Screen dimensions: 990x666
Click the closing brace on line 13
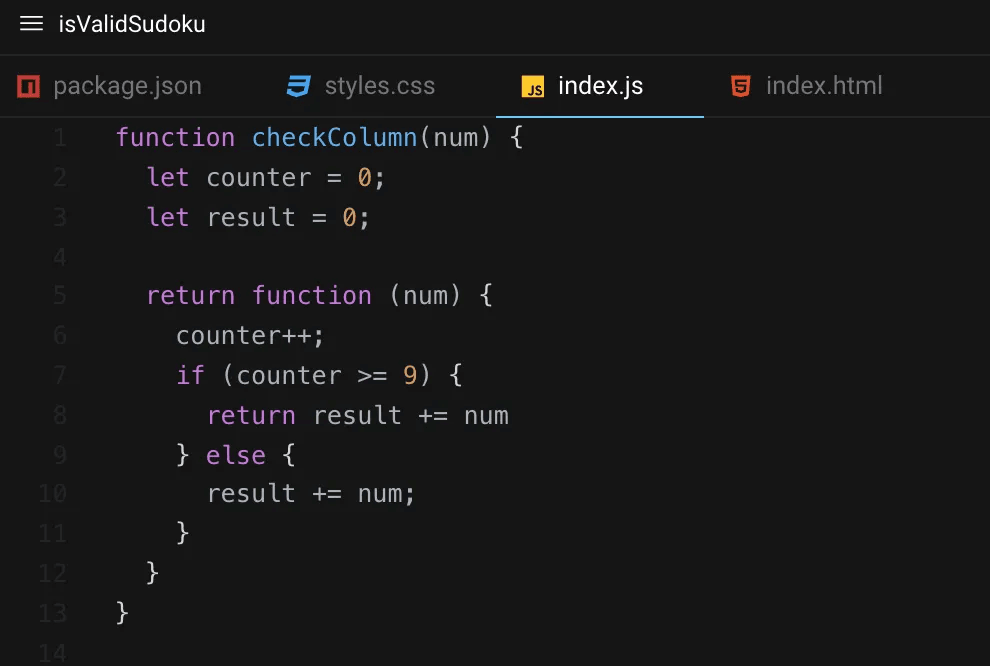(x=120, y=612)
